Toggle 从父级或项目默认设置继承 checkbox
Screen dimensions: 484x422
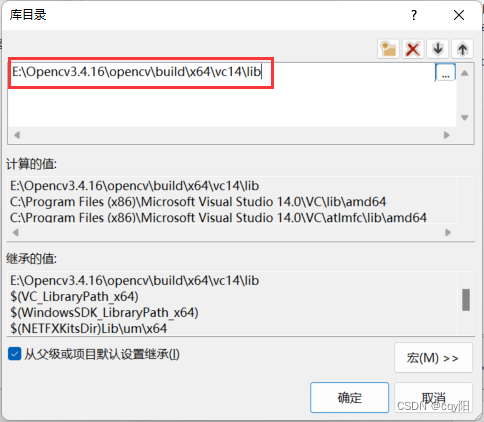[15, 354]
